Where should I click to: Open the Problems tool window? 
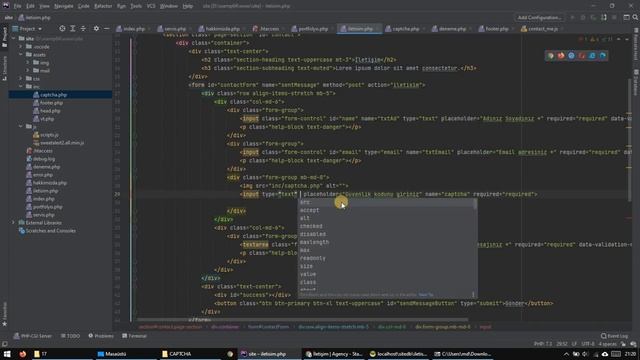101,336
